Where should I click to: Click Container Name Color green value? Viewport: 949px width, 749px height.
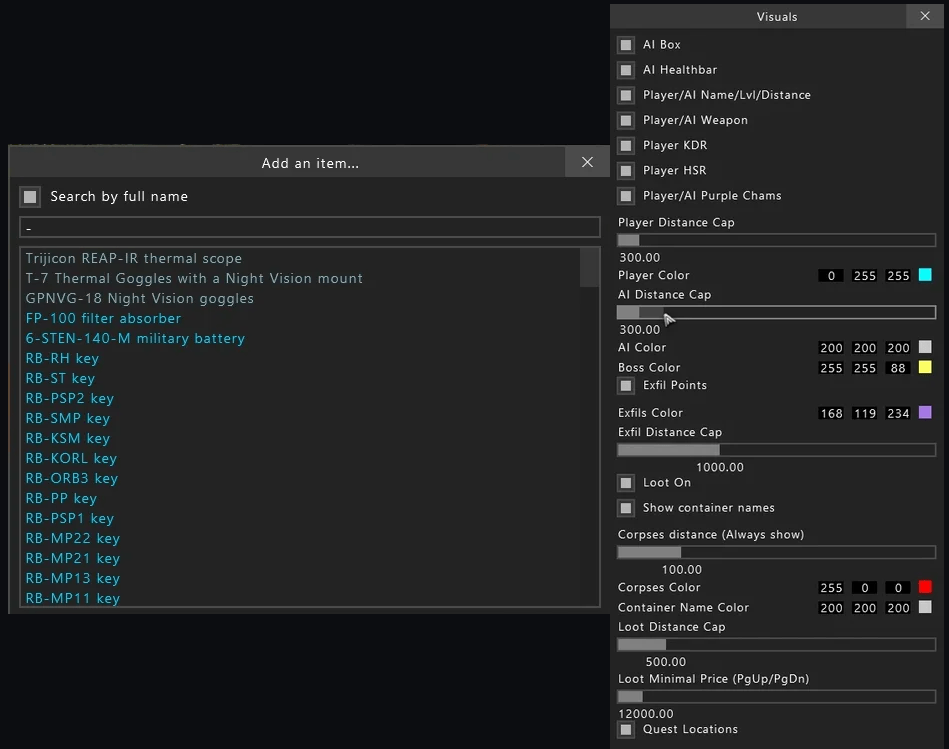[864, 607]
